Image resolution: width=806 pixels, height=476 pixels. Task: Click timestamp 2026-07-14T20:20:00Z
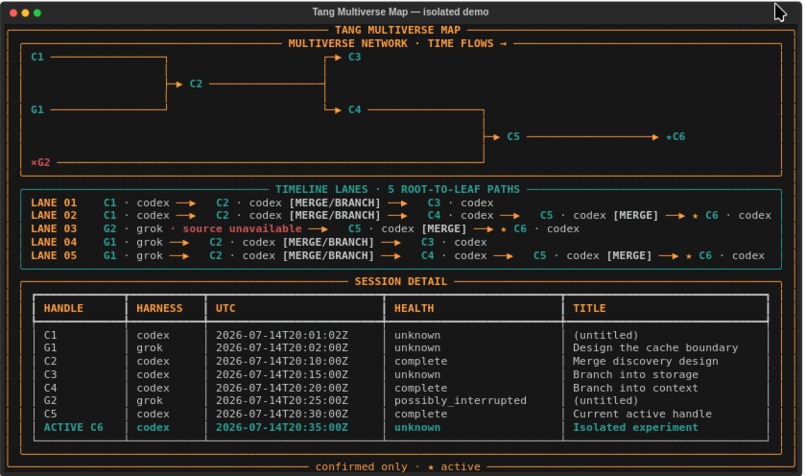(x=282, y=388)
